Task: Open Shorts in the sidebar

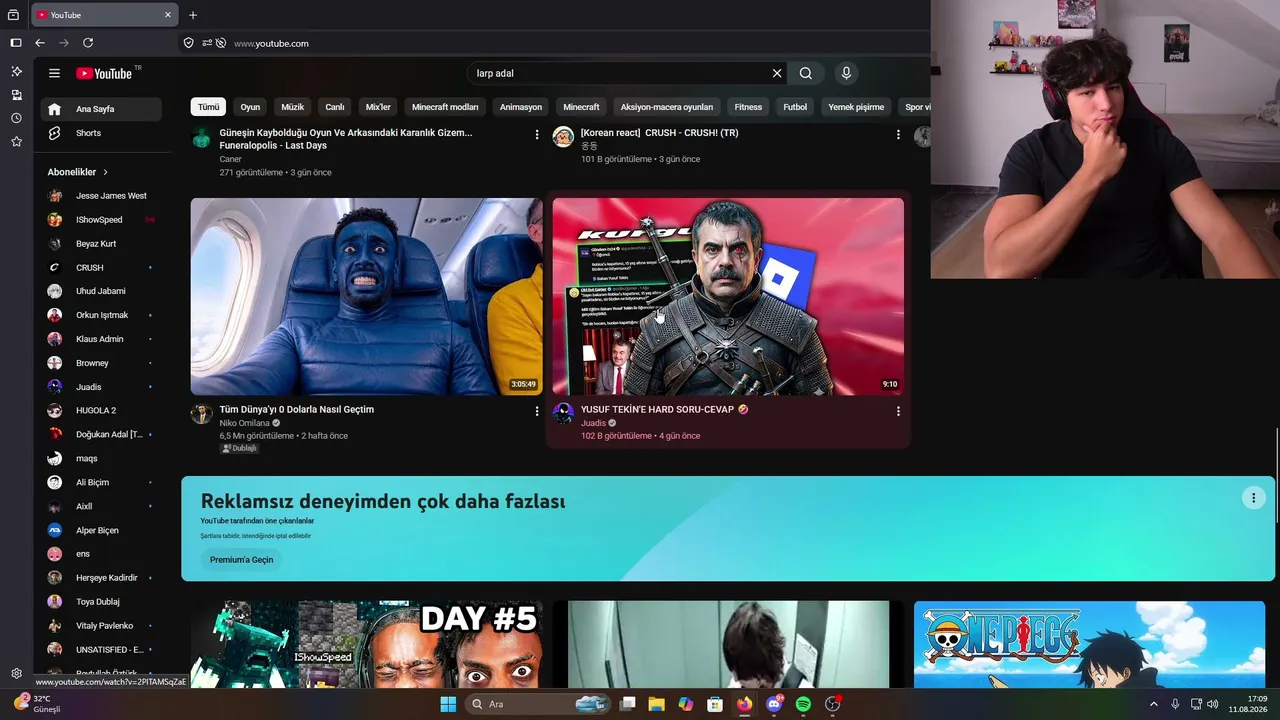Action: (101, 133)
